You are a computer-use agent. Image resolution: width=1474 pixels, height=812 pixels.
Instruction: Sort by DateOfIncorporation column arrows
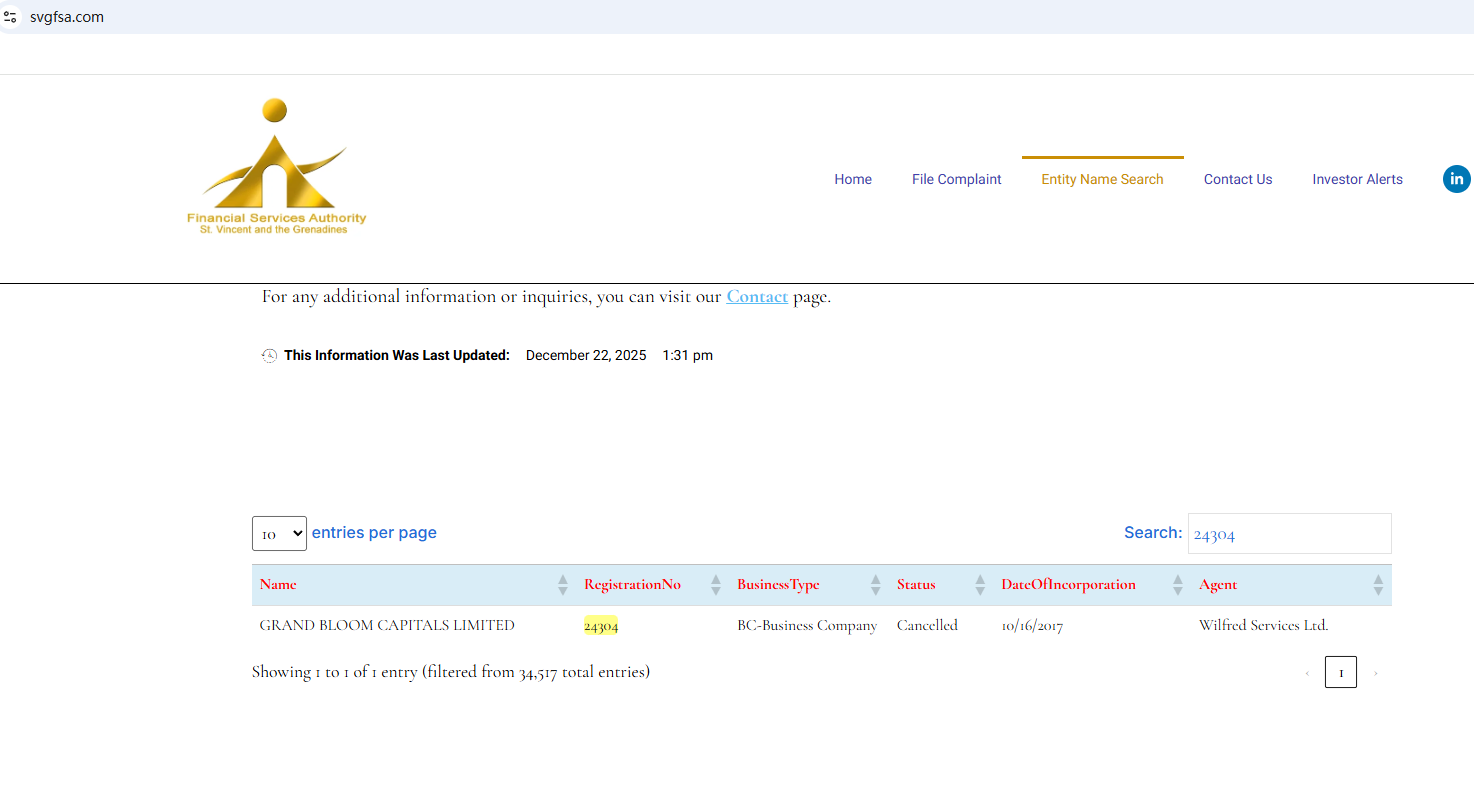click(x=1177, y=585)
